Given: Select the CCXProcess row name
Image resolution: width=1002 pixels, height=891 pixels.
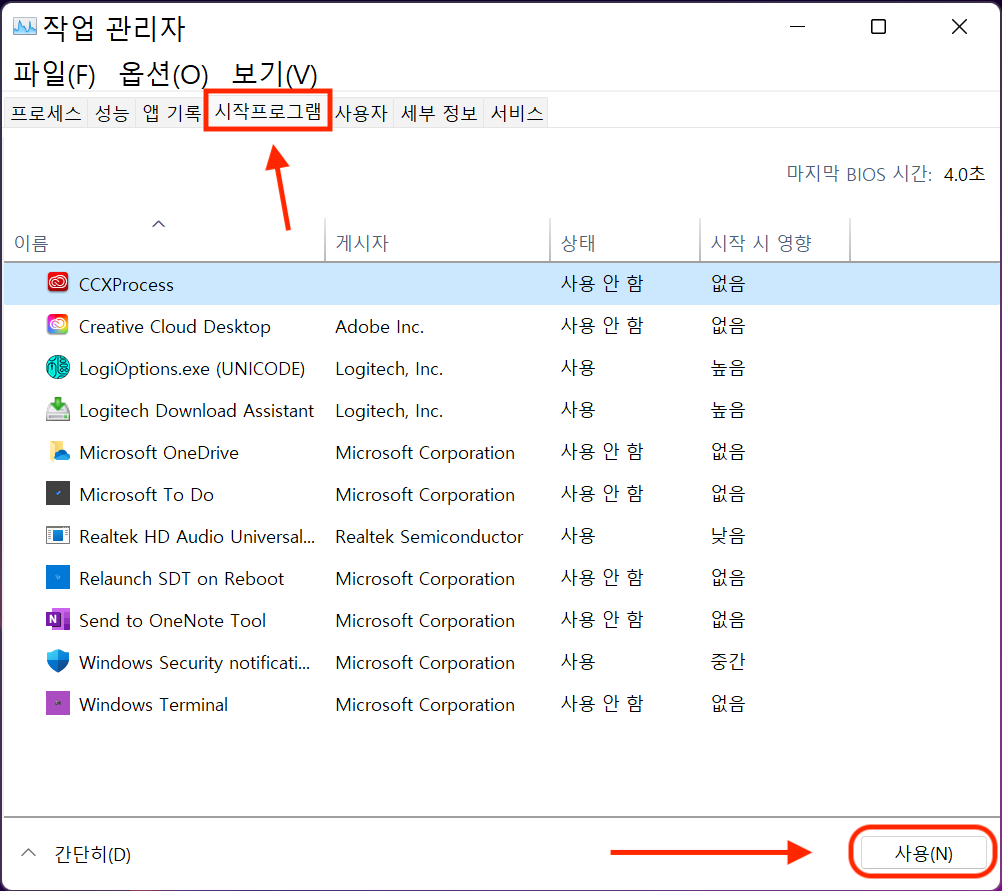Looking at the screenshot, I should click(126, 284).
